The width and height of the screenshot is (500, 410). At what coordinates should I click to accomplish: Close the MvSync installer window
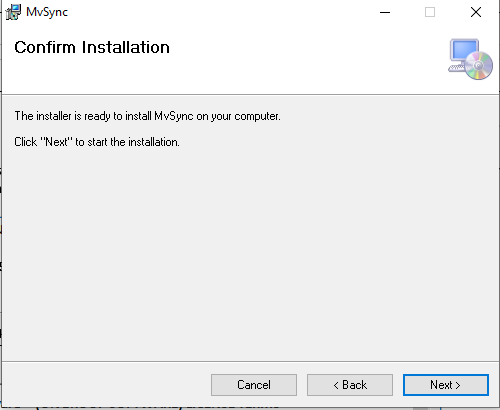point(476,12)
